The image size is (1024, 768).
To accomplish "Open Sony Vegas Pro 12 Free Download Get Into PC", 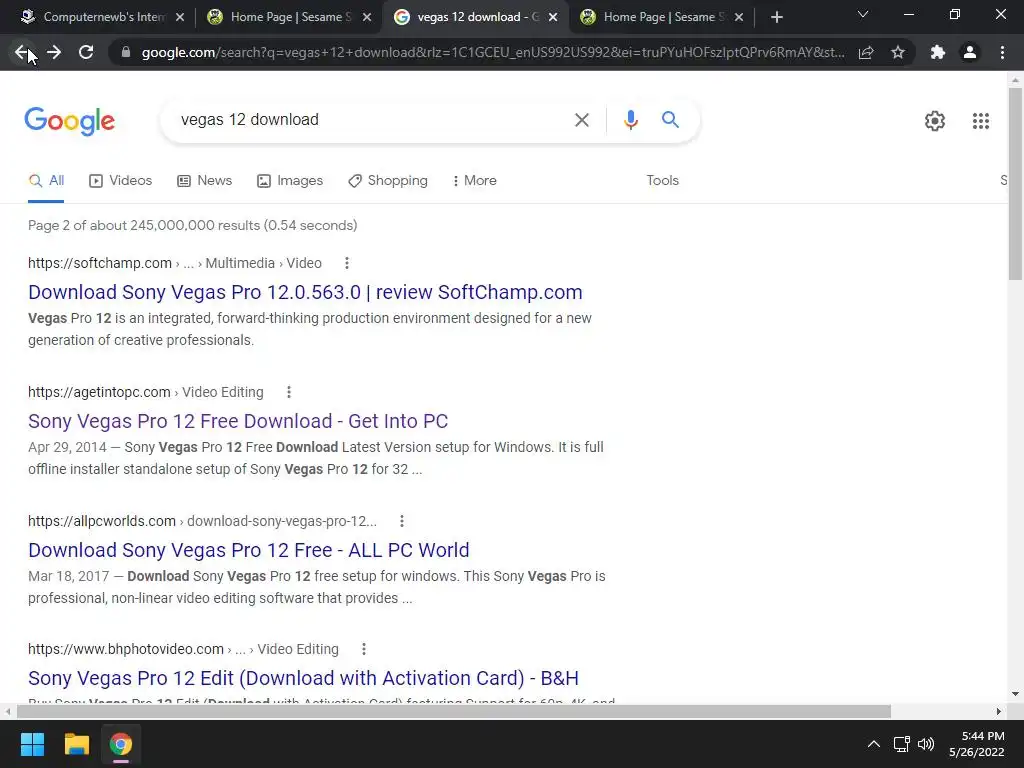I will 238,421.
